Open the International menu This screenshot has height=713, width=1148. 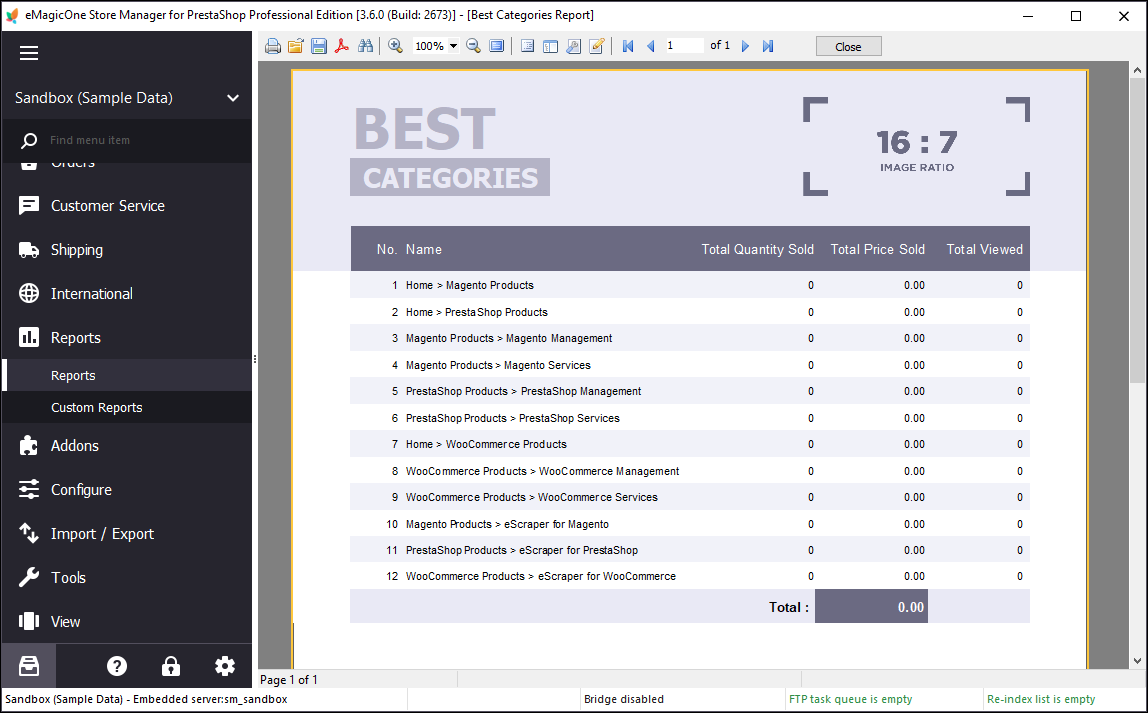pos(127,294)
